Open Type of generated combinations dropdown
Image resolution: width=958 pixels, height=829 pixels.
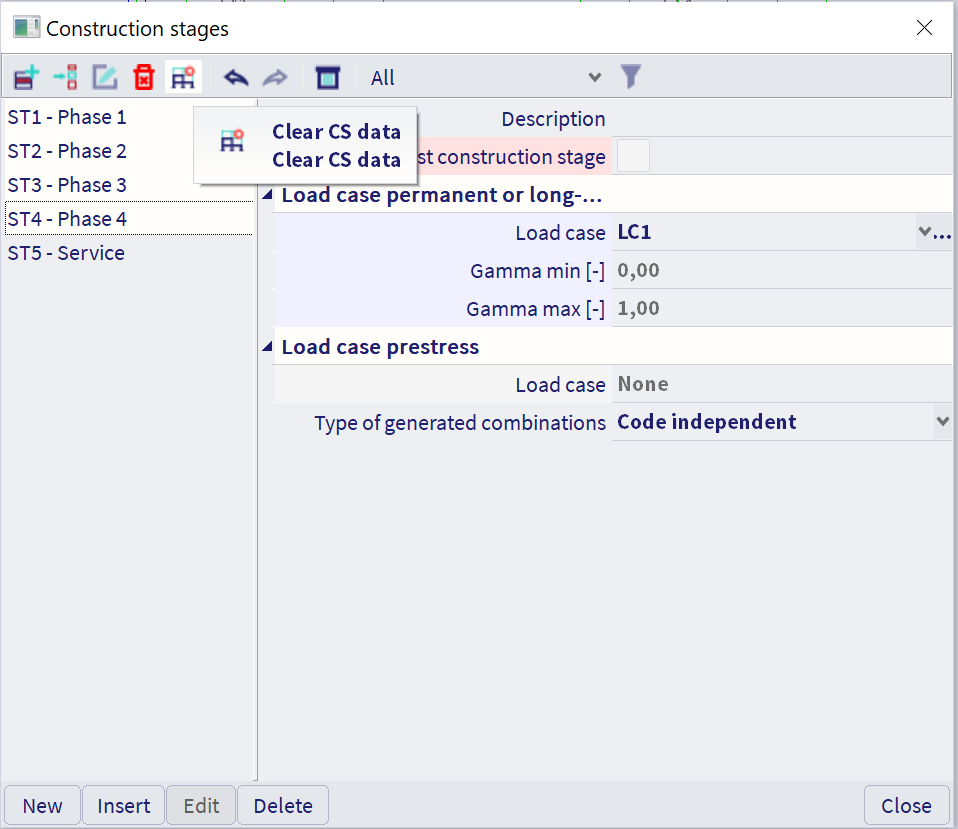click(941, 422)
